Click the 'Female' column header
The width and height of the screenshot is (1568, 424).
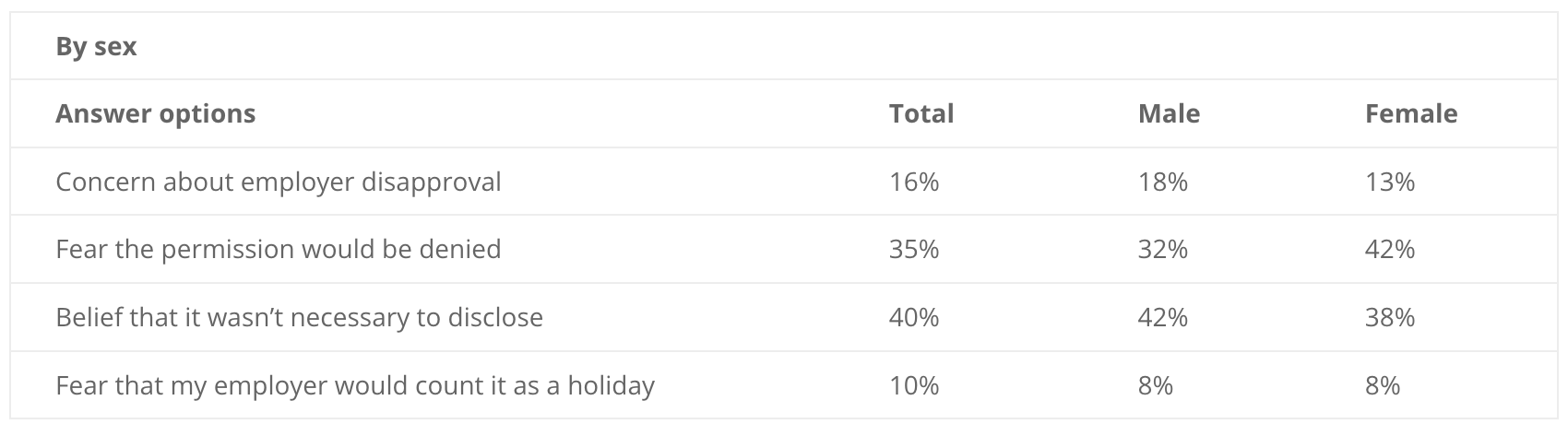[1411, 113]
